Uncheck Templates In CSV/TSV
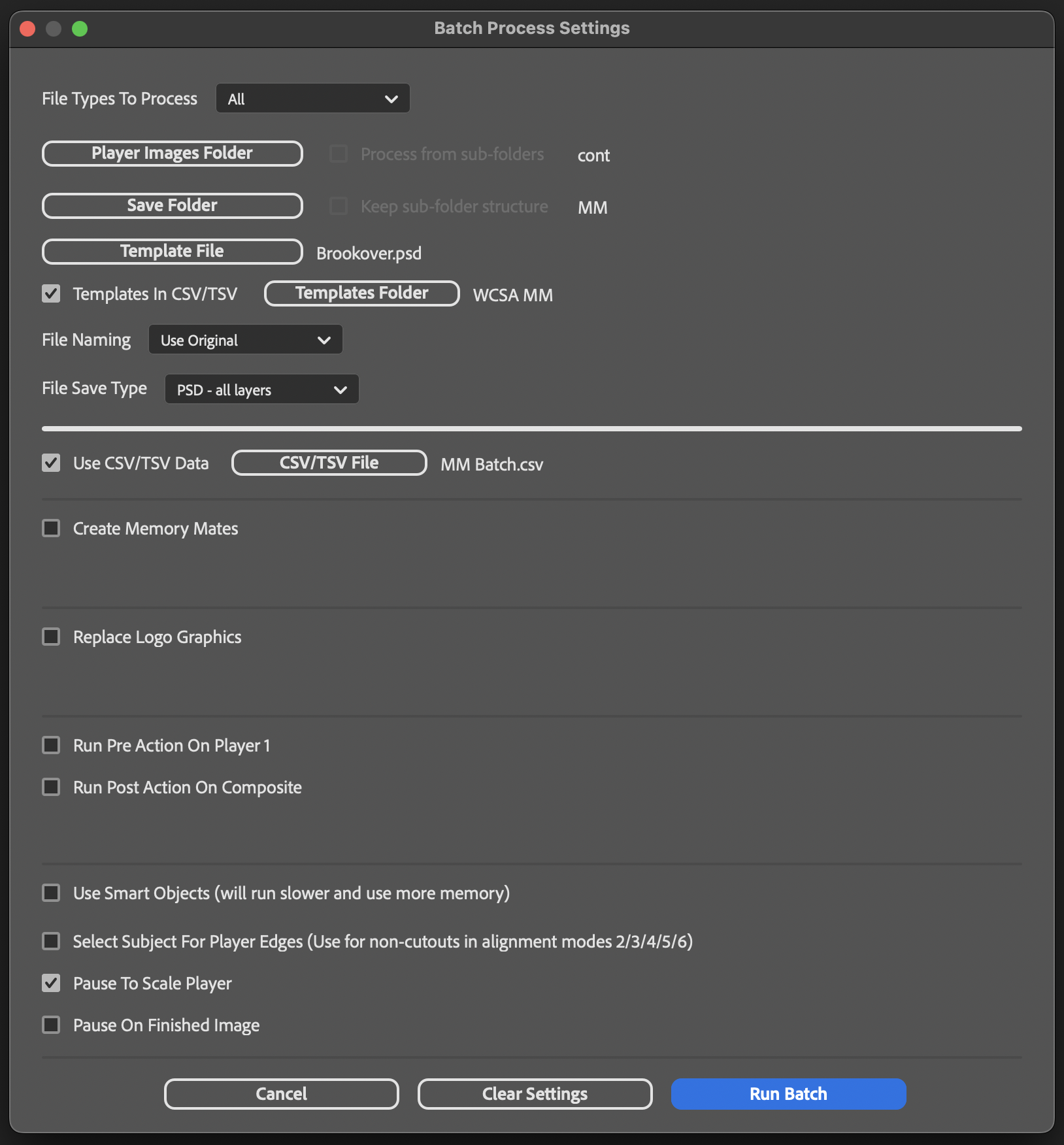Screen dimensions: 1064x1145 (51, 293)
